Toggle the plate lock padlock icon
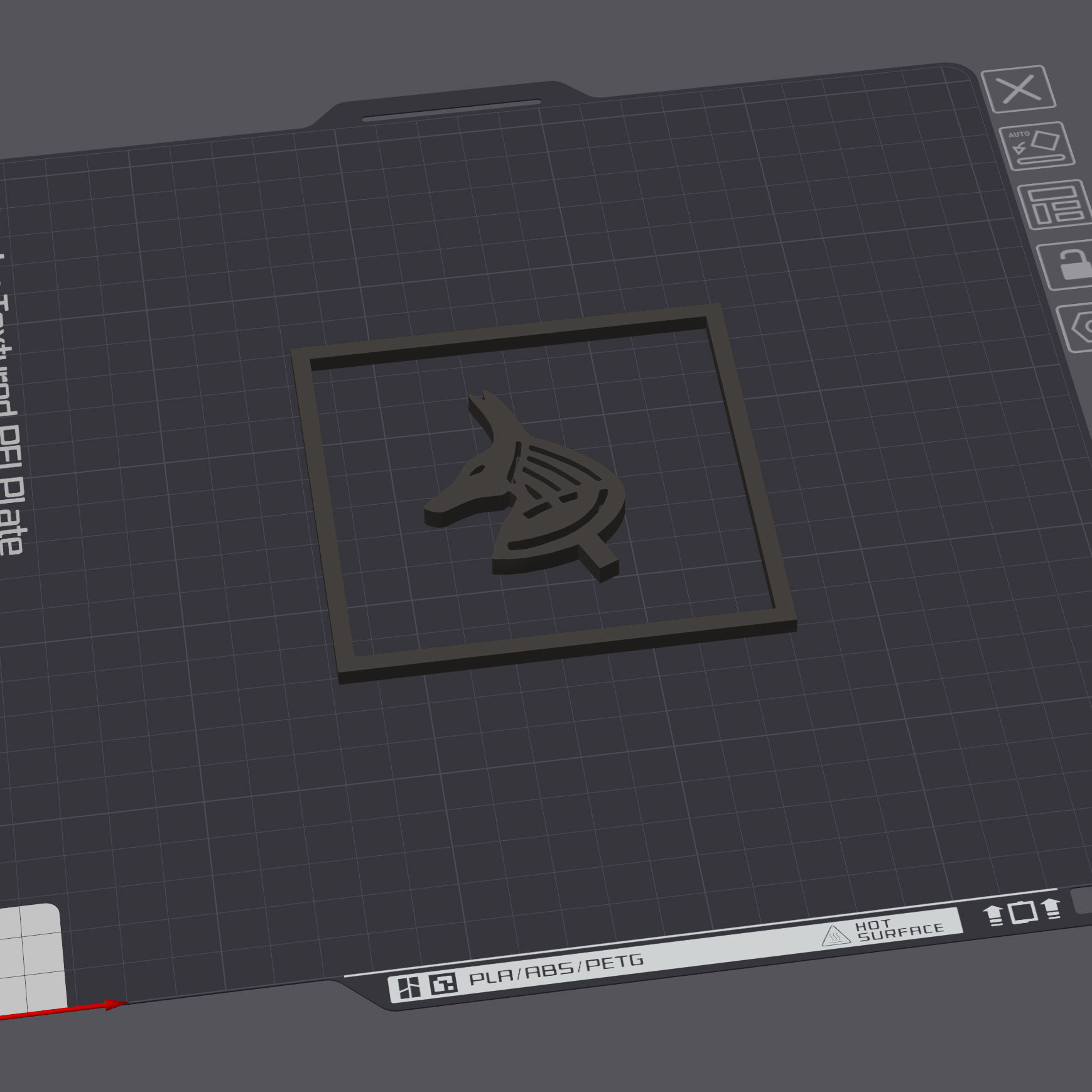This screenshot has height=1092, width=1092. click(x=1067, y=264)
